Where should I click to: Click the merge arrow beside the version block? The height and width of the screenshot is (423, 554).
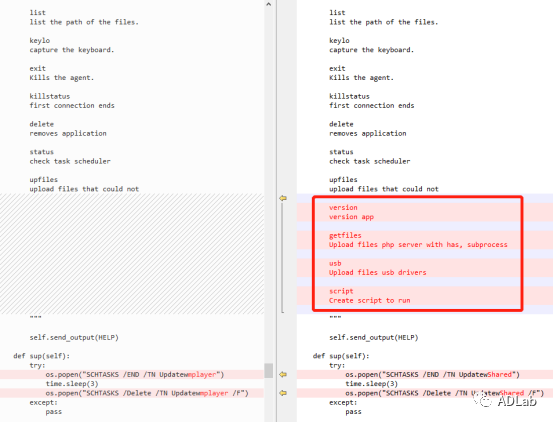coord(283,198)
